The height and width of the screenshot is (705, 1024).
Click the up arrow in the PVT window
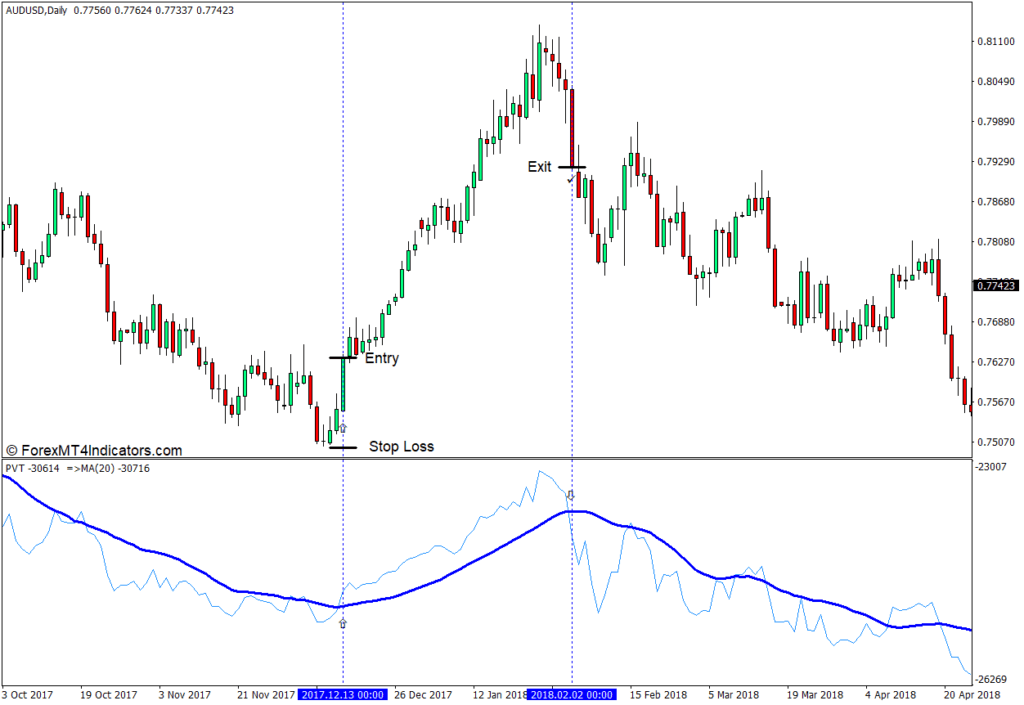point(343,623)
